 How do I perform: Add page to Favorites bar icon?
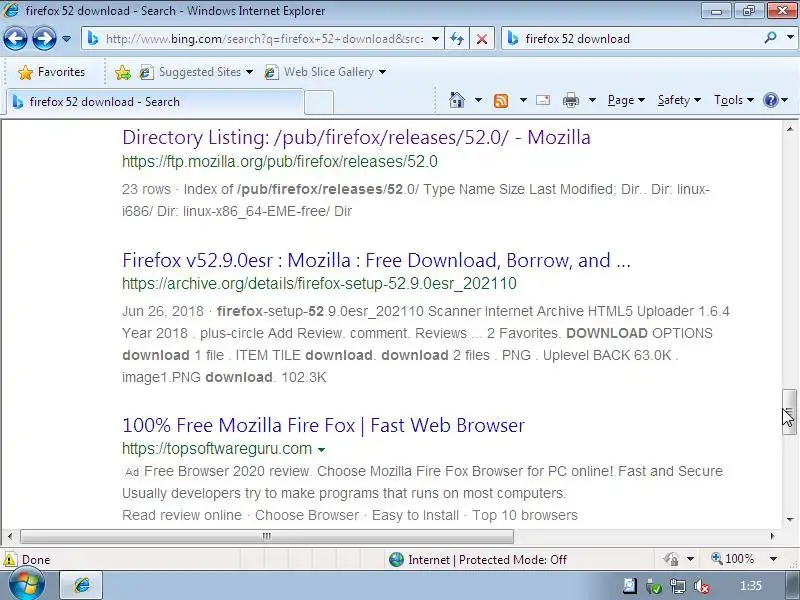point(123,72)
